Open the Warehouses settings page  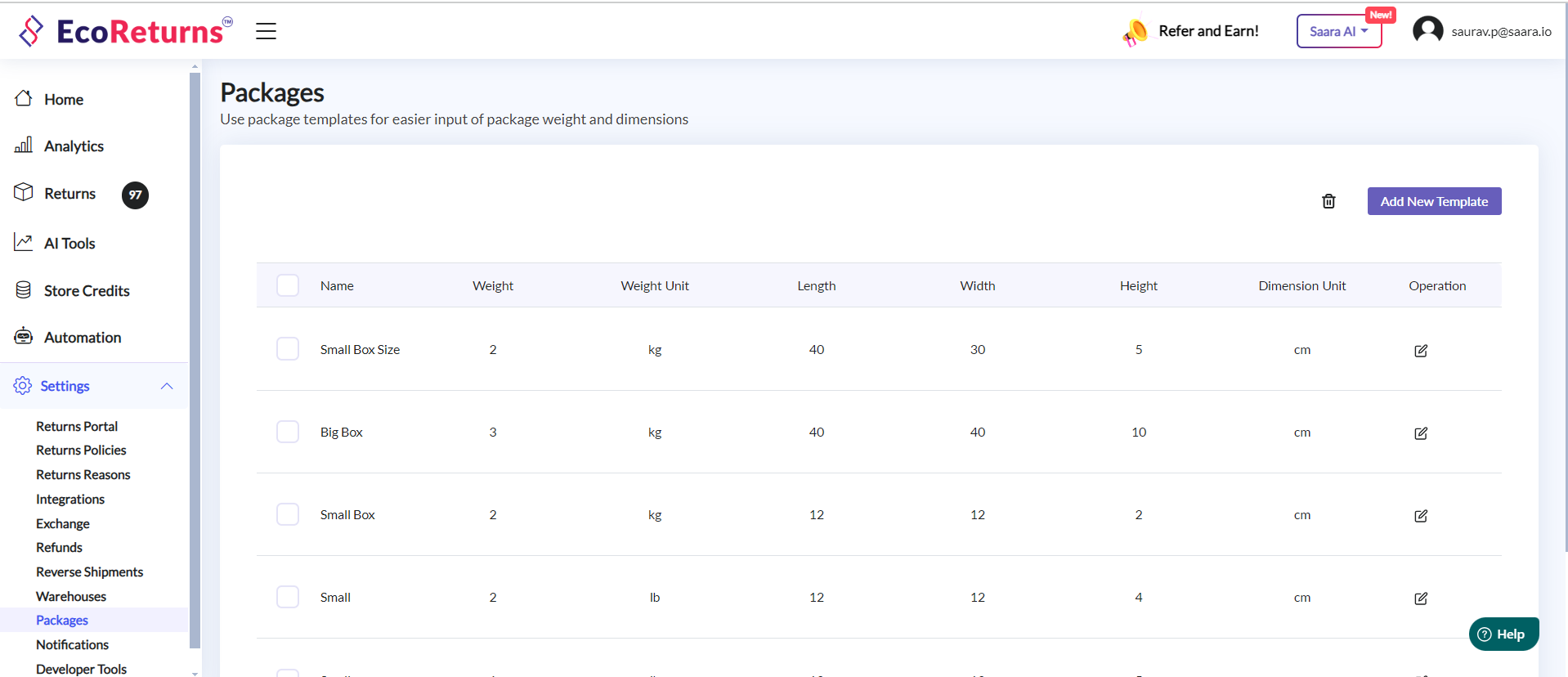coord(71,597)
